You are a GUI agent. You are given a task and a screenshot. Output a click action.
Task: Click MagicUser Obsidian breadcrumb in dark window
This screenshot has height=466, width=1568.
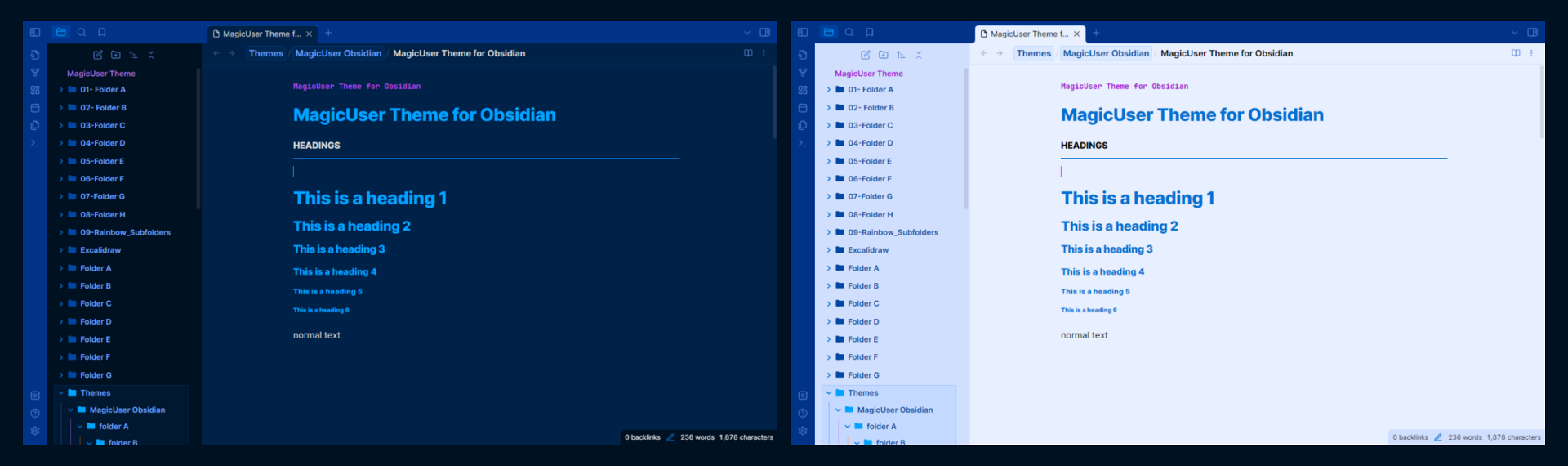pos(338,53)
